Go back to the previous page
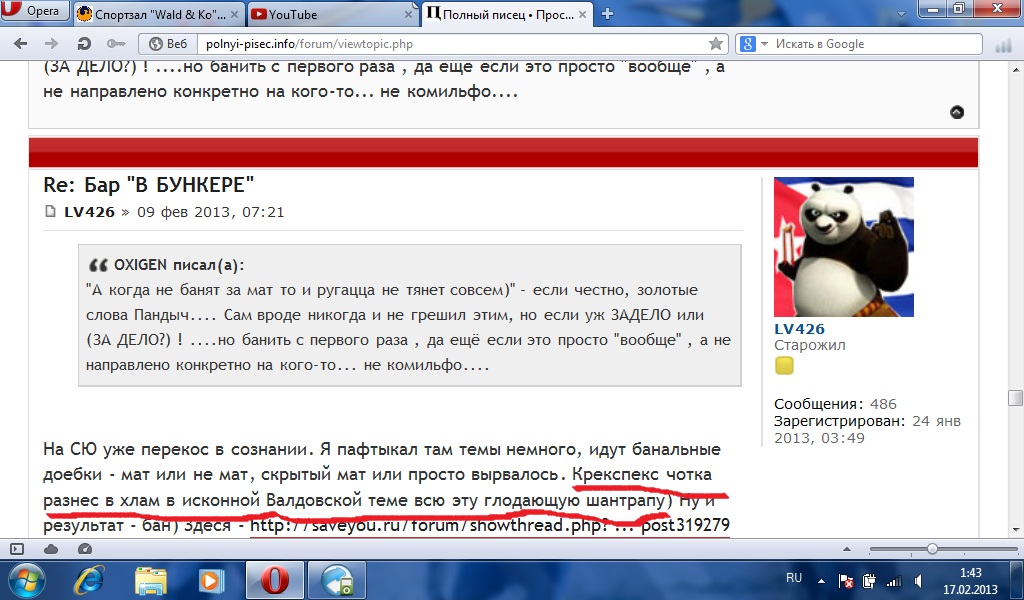 click(x=21, y=44)
